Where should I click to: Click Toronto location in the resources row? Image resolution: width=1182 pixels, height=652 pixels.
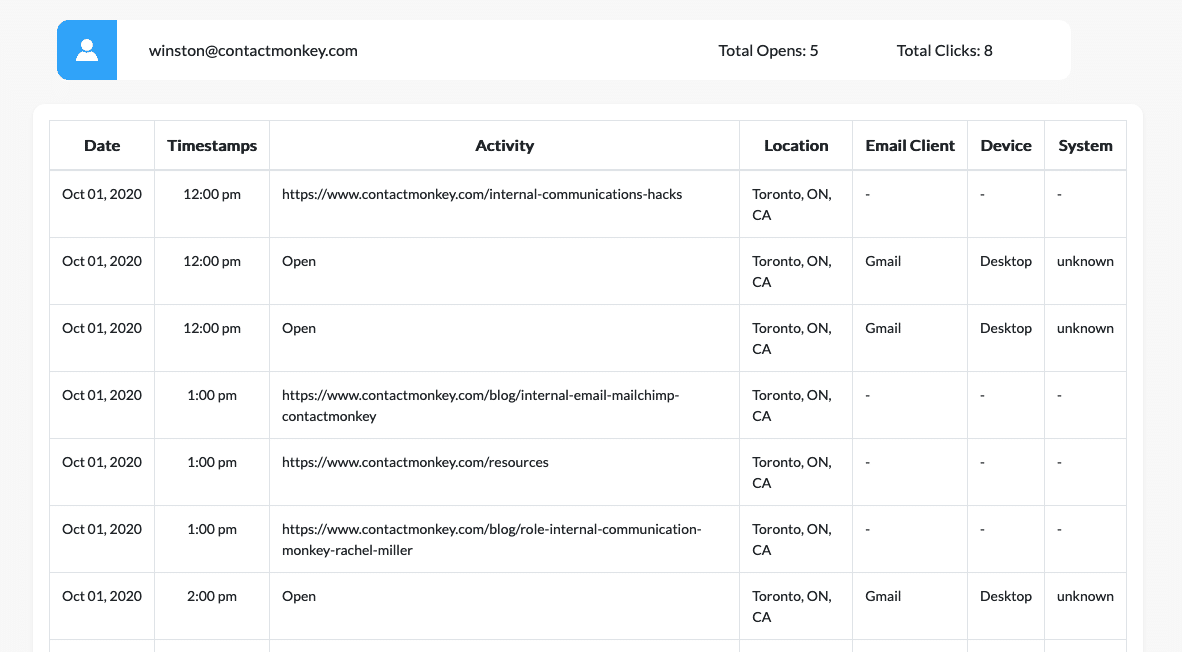coord(792,473)
